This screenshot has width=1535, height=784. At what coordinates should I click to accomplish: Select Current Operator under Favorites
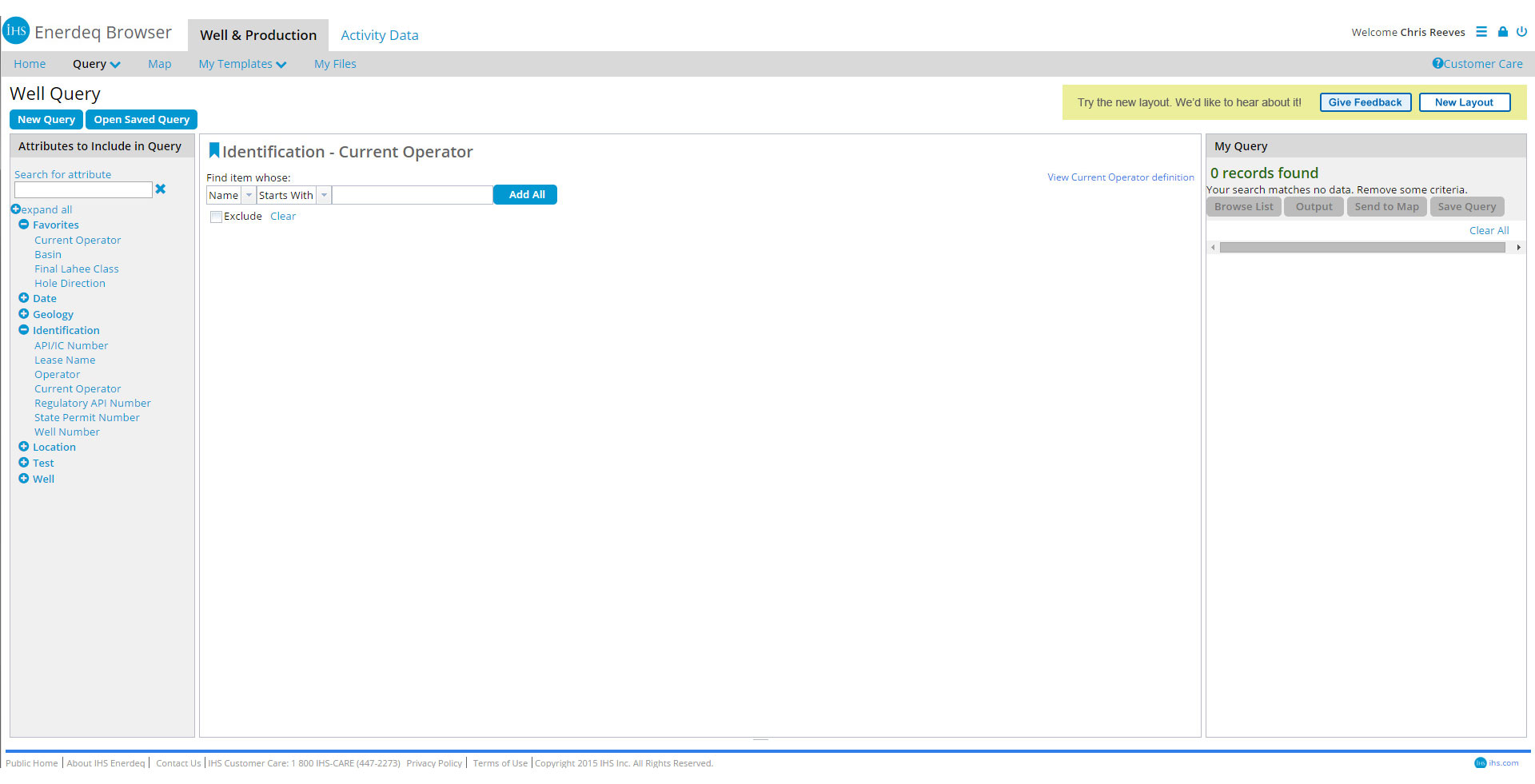tap(78, 240)
